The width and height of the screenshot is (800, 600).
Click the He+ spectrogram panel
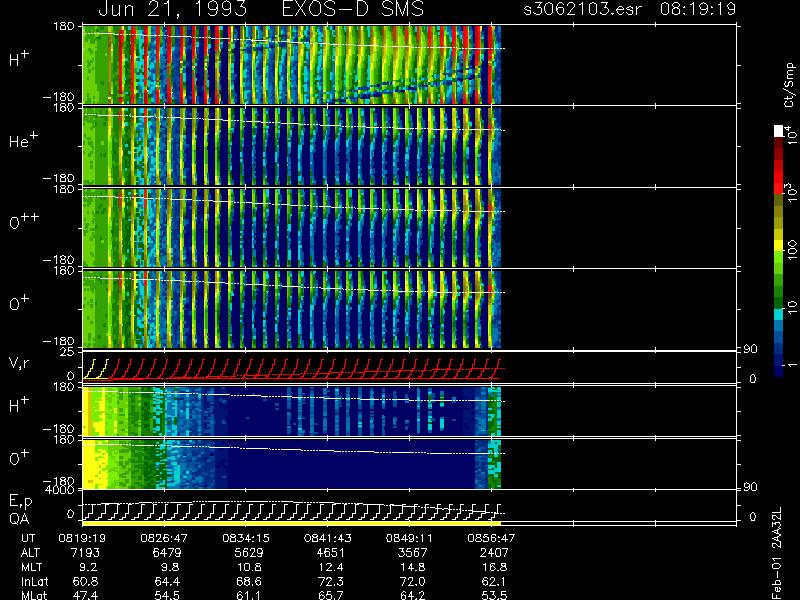coord(291,146)
